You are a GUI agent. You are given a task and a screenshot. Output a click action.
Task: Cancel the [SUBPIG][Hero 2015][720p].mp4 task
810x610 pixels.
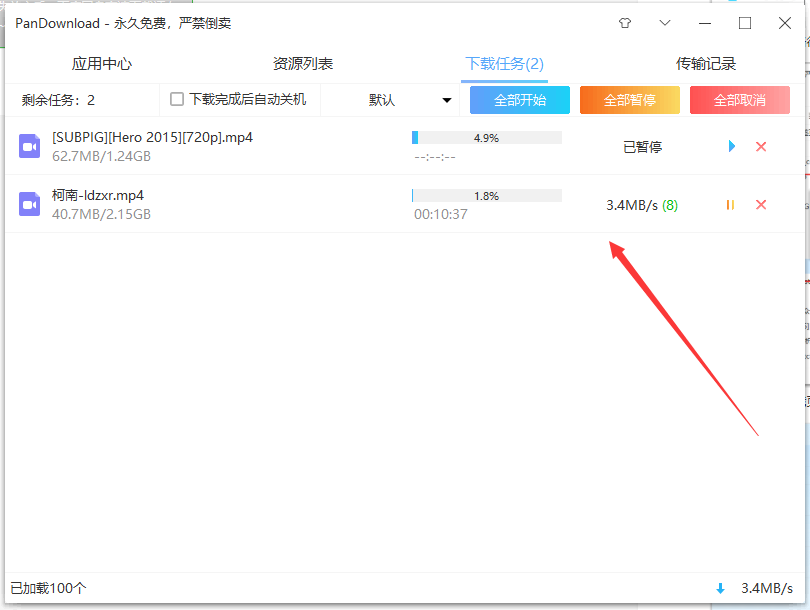click(761, 147)
